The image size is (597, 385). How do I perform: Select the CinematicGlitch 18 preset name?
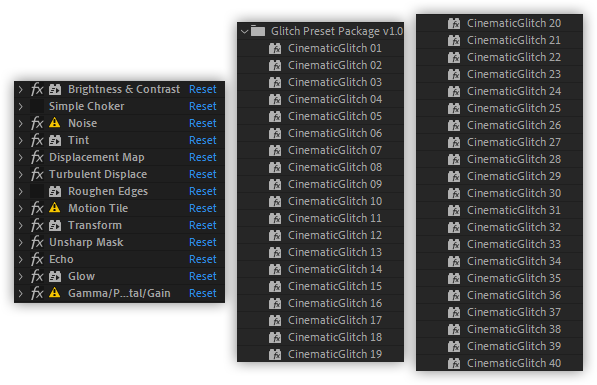pyautogui.click(x=335, y=337)
